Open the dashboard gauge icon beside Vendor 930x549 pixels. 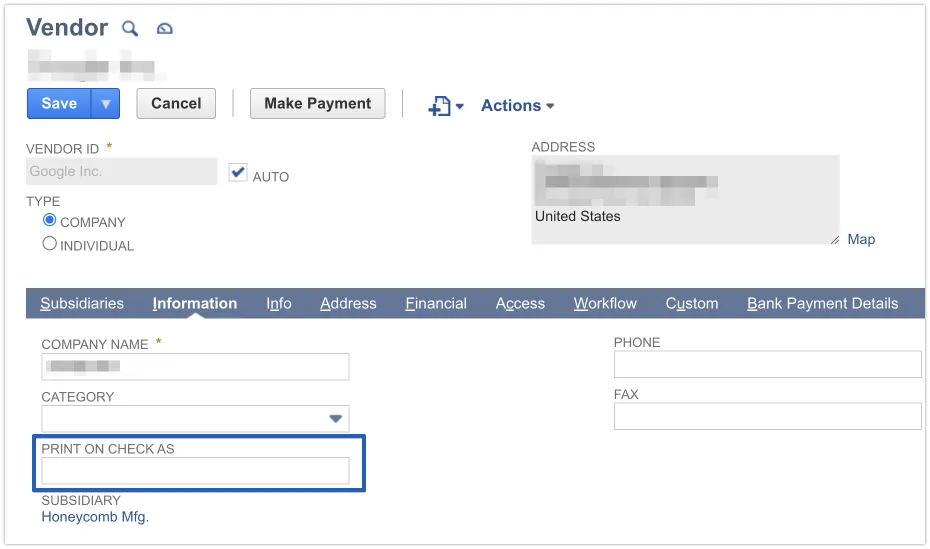(164, 28)
